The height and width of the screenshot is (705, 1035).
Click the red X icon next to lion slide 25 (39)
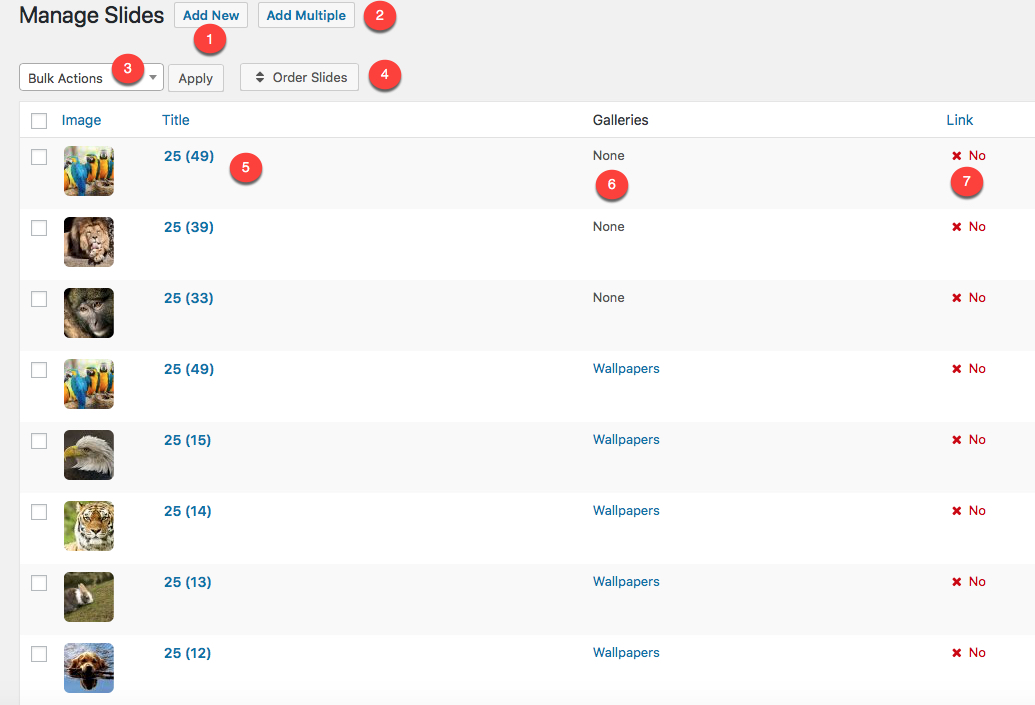point(957,226)
